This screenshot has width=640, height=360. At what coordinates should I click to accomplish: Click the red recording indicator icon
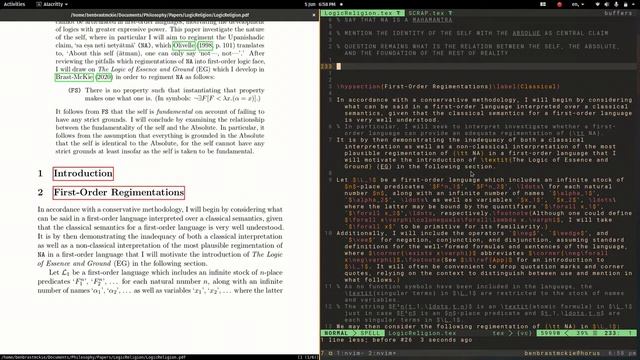(560, 4)
